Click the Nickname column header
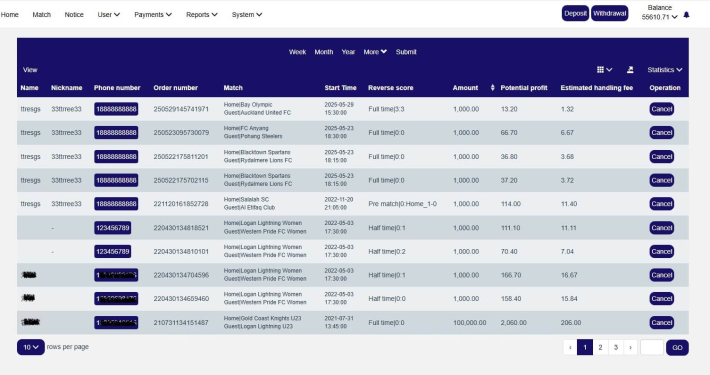 67,88
